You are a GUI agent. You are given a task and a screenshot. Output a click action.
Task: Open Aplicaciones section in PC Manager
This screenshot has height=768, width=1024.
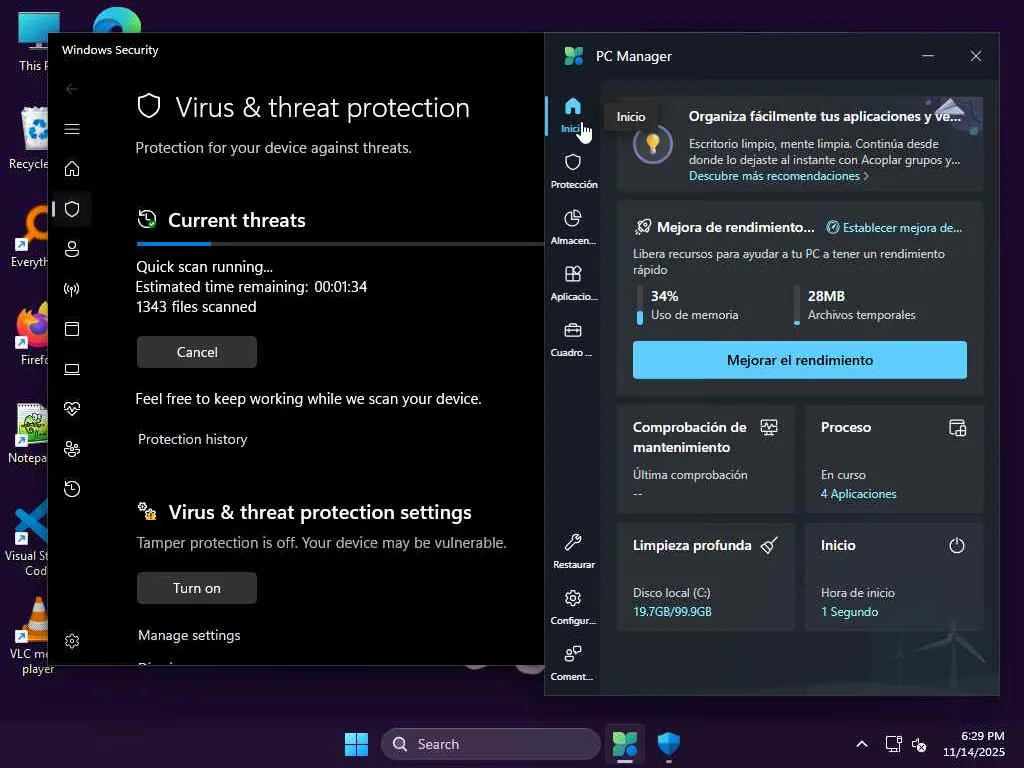coord(573,283)
